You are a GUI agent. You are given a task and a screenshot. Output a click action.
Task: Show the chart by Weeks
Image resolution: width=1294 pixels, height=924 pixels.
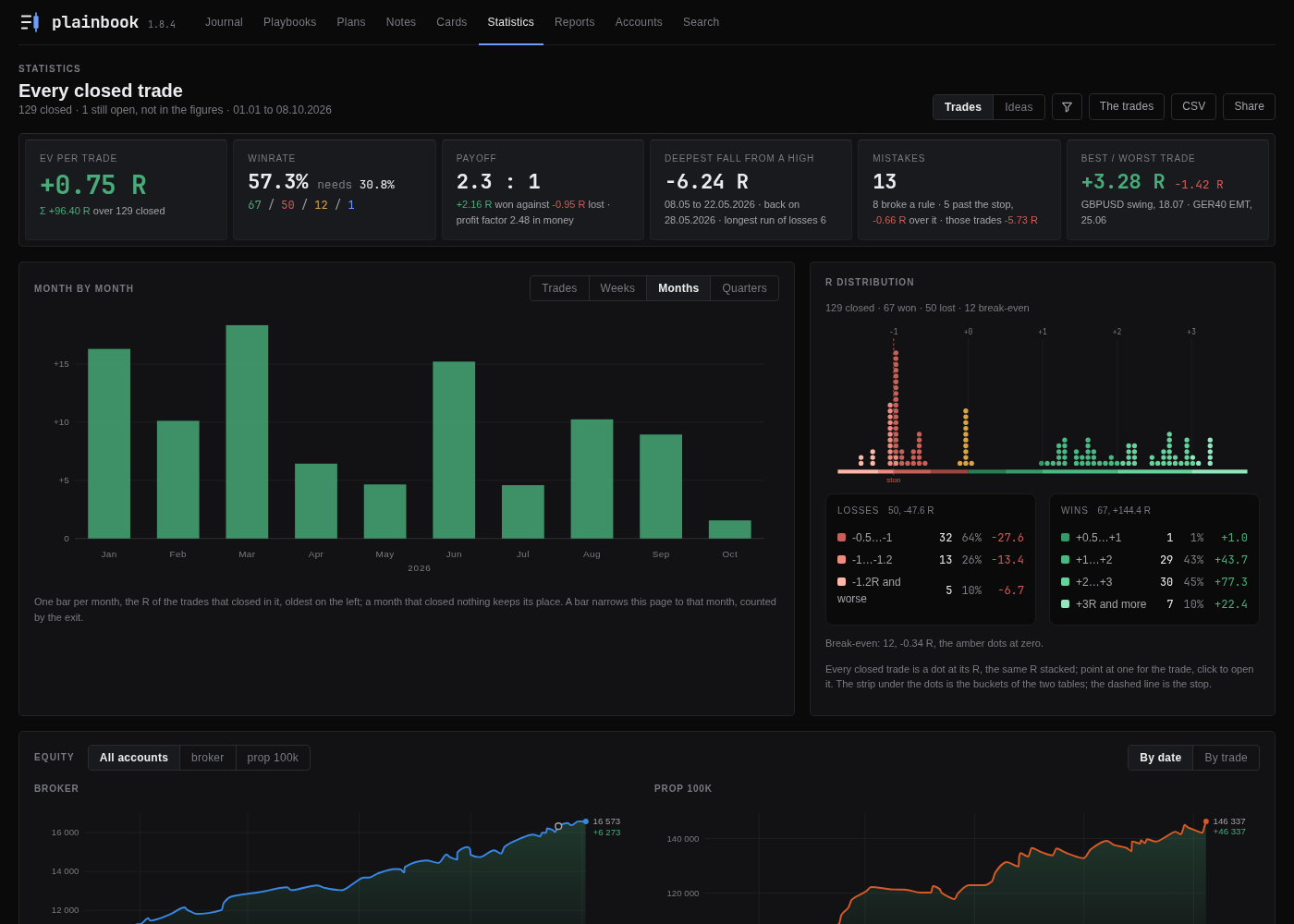(x=617, y=288)
